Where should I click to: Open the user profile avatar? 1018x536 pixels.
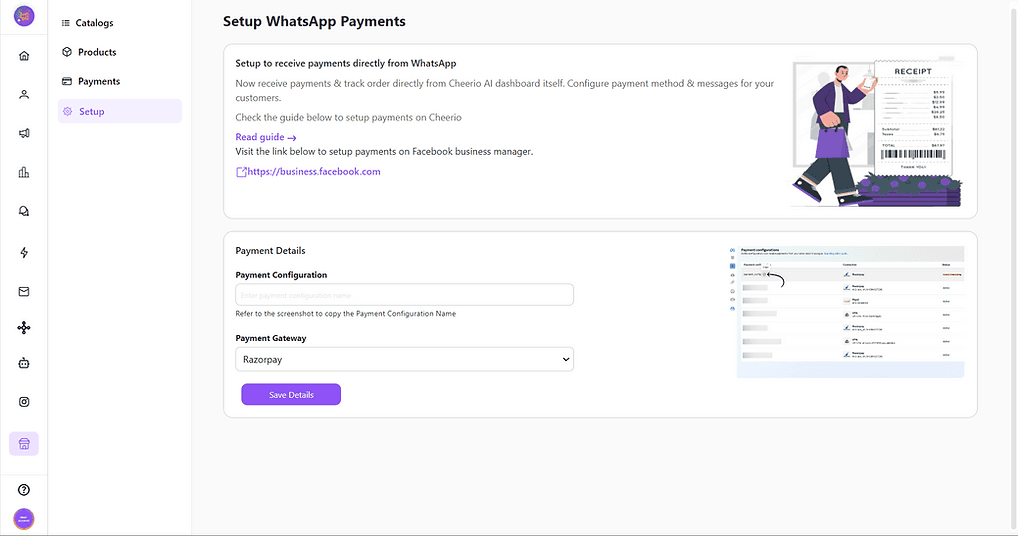point(24,519)
